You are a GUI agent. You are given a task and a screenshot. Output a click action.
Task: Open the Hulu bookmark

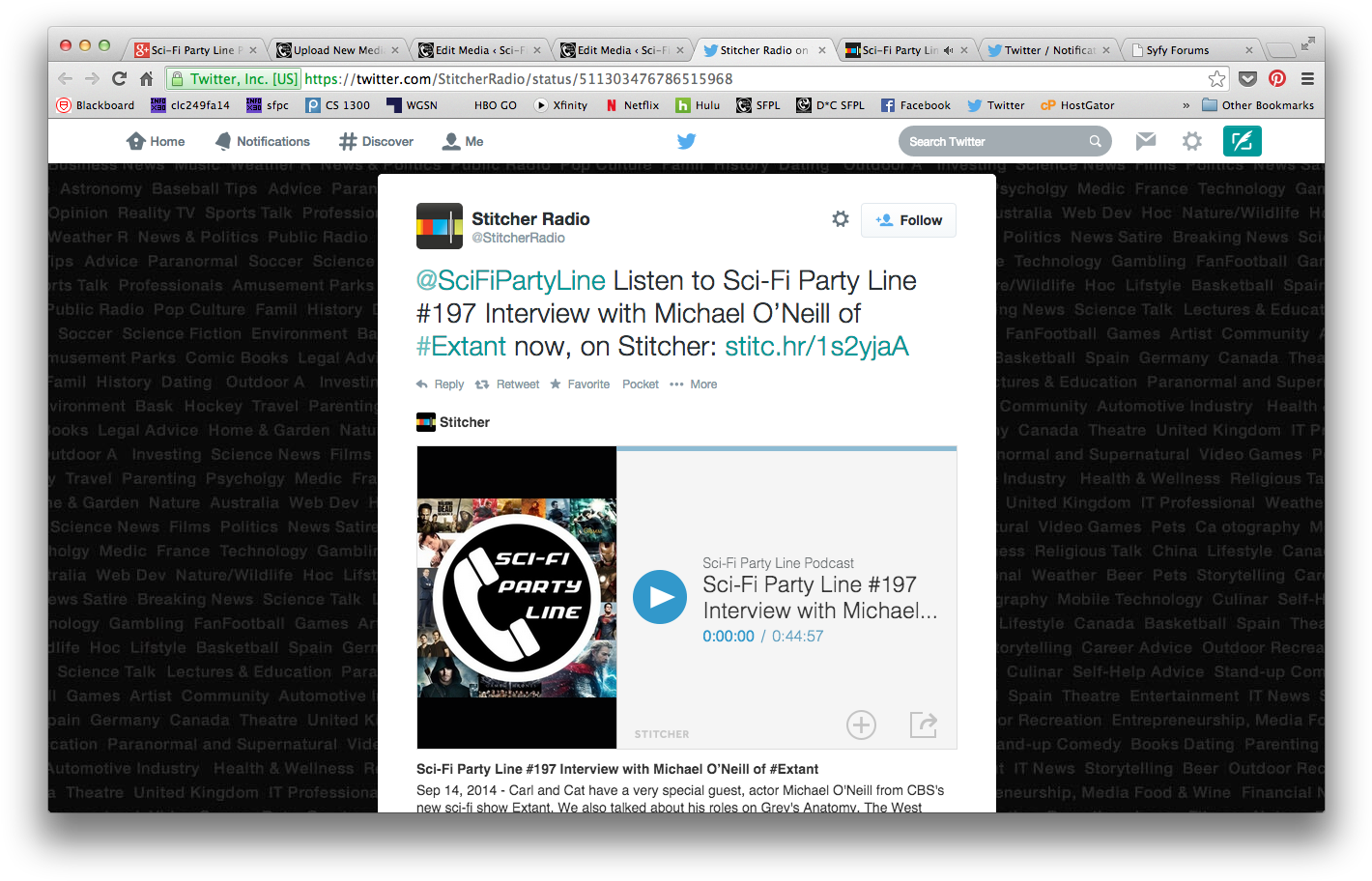point(698,105)
